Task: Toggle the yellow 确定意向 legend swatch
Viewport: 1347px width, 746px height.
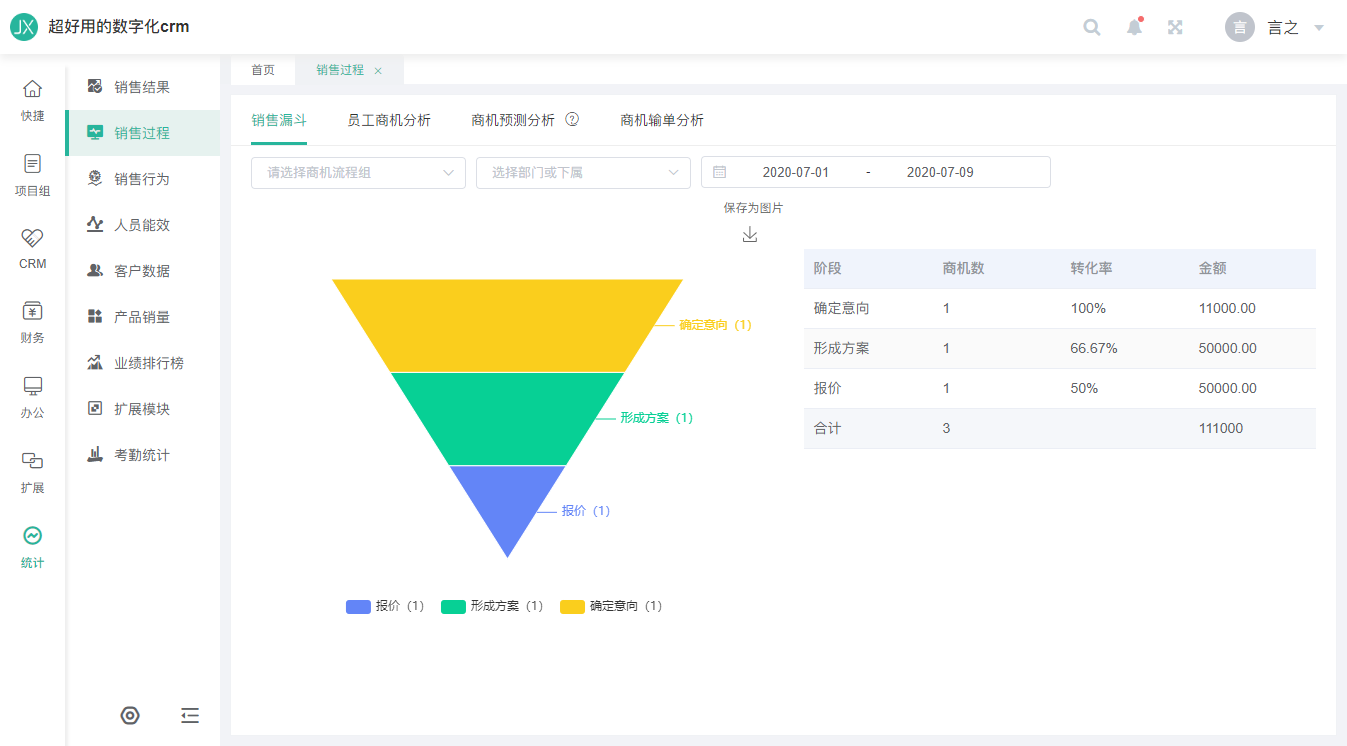Action: tap(572, 606)
